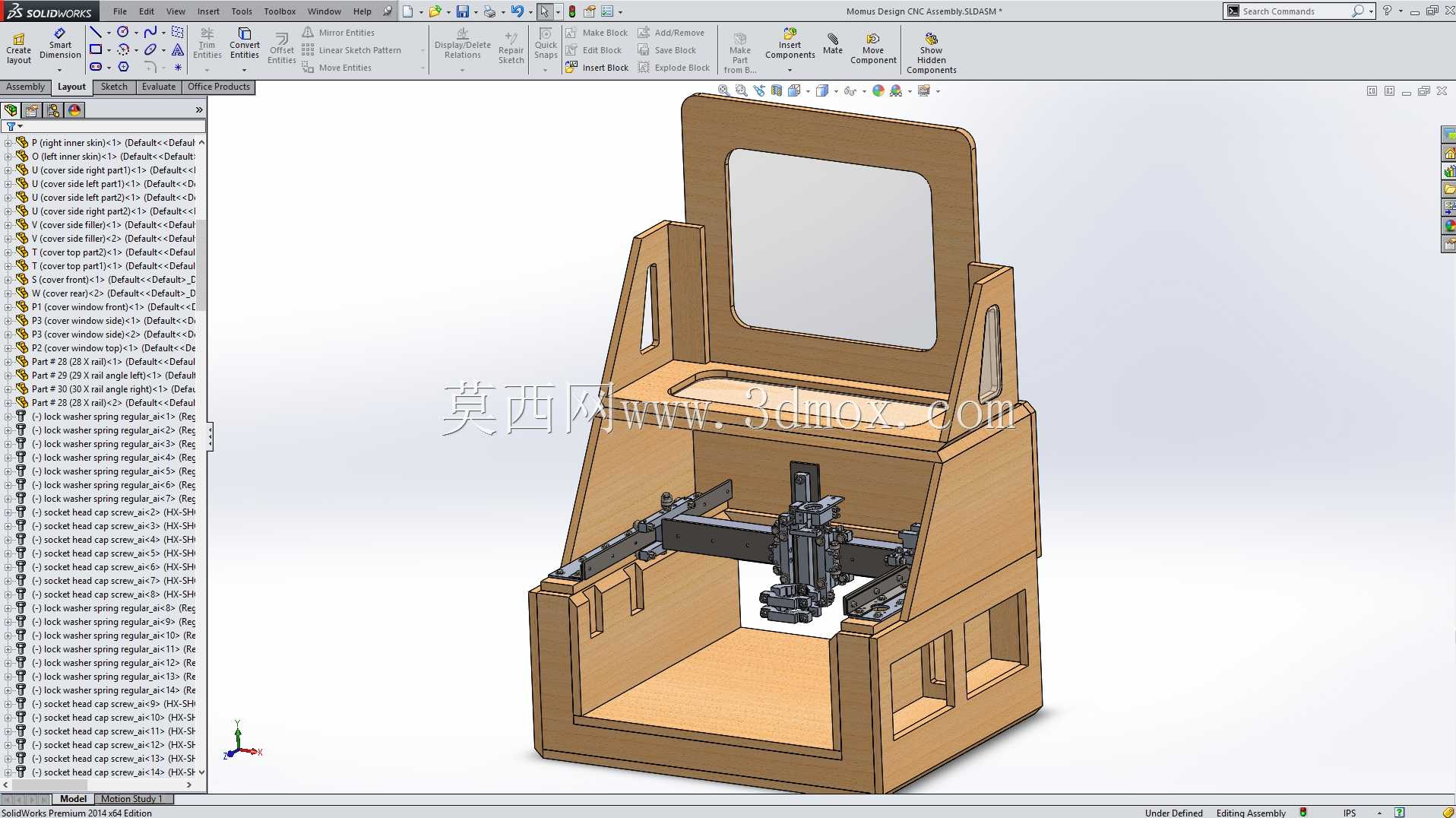Open the Insert Components dropdown arrow
1456x818 pixels.
790,70
